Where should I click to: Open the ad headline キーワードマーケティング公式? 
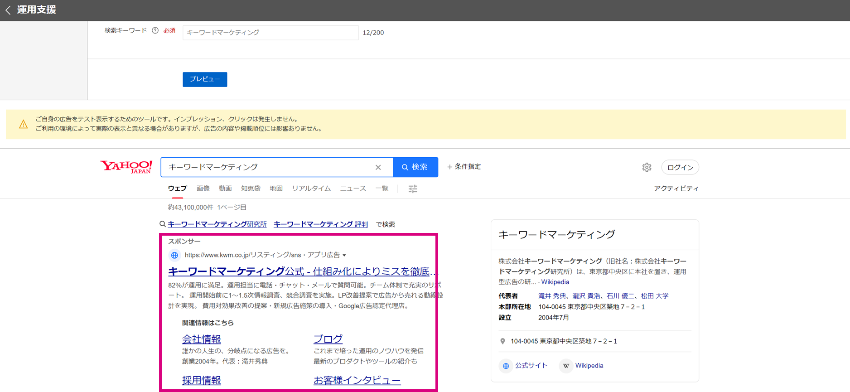tap(302, 271)
